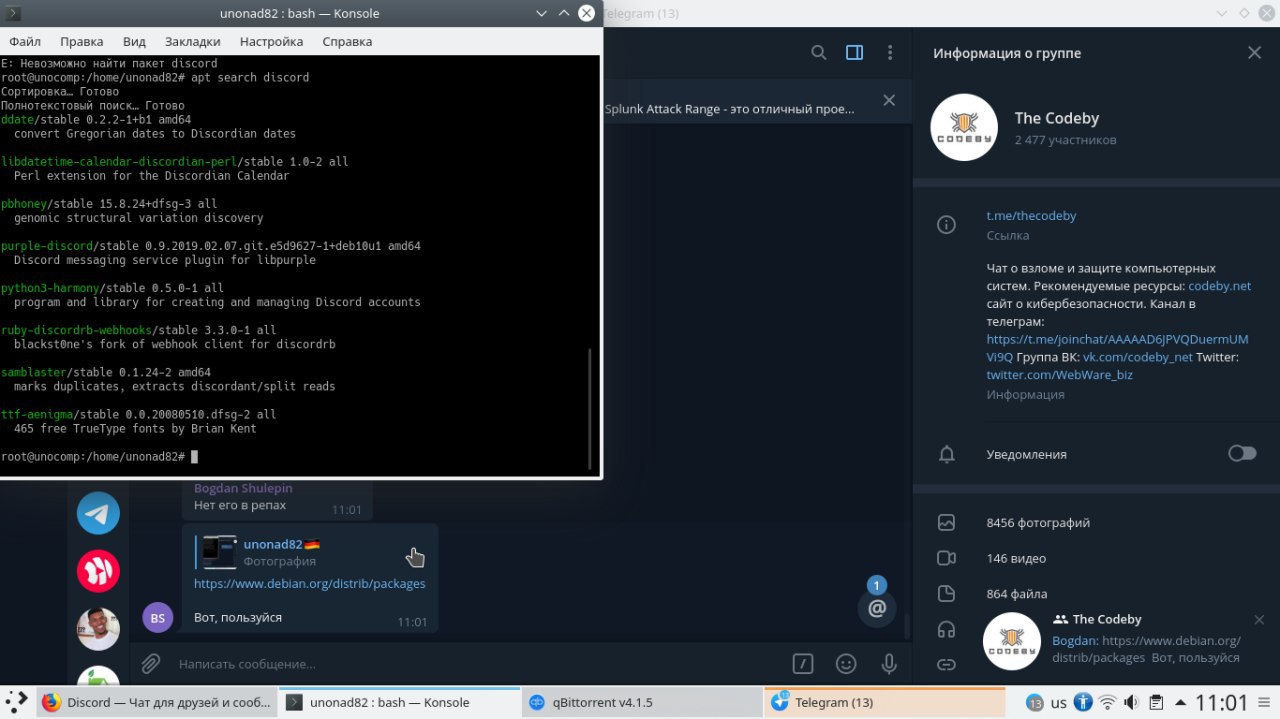Open the clipboard tray icon
Screen dimensions: 1280x719
[1156, 702]
